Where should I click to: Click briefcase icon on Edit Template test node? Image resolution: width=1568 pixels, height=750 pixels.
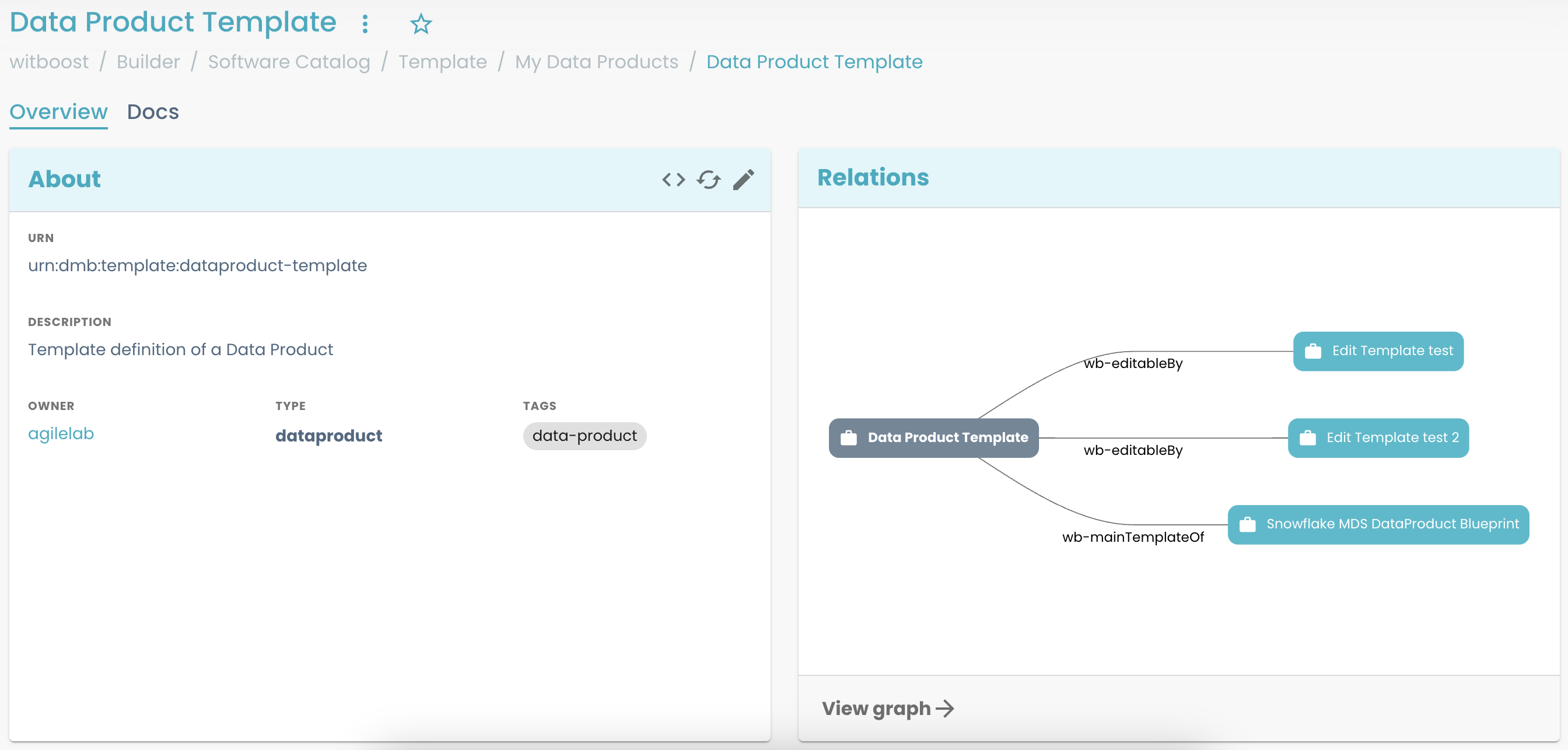1313,351
